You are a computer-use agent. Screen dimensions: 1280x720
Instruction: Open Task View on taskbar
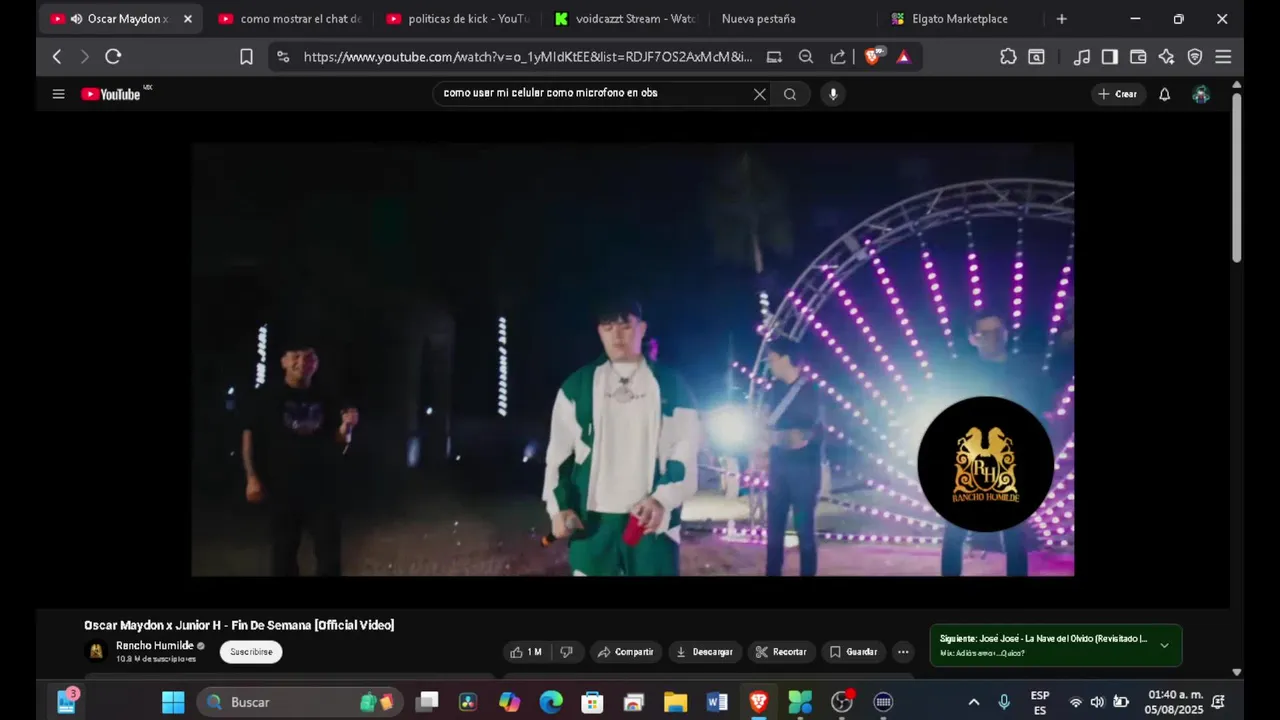pyautogui.click(x=427, y=702)
